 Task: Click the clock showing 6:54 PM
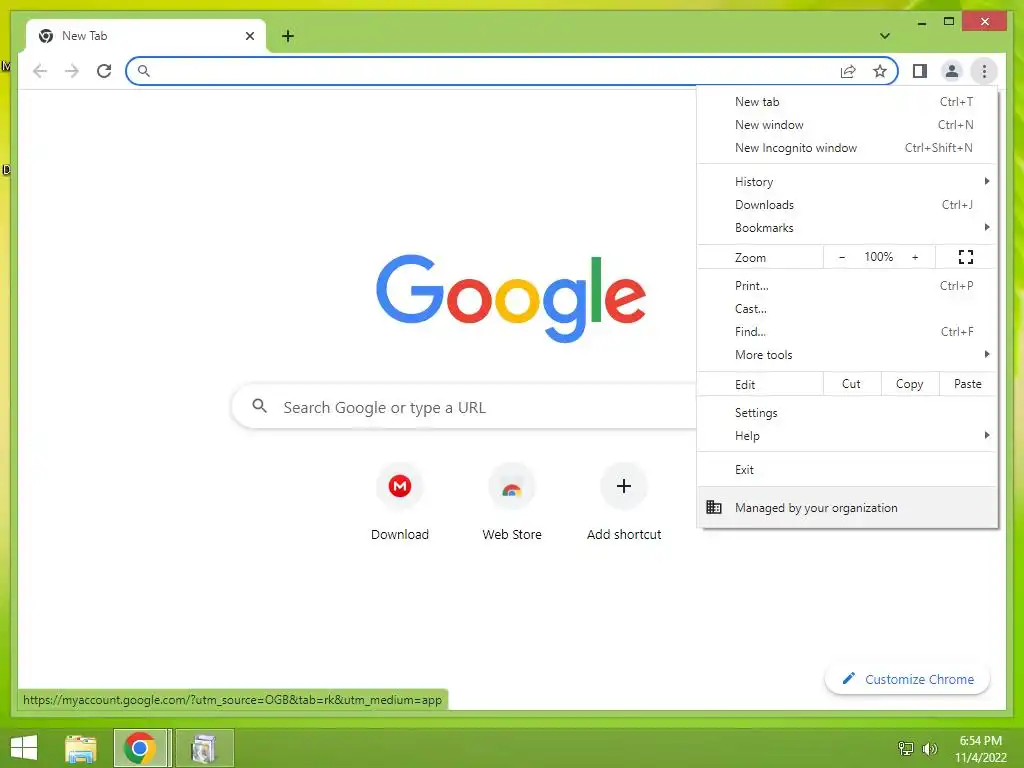(x=980, y=741)
